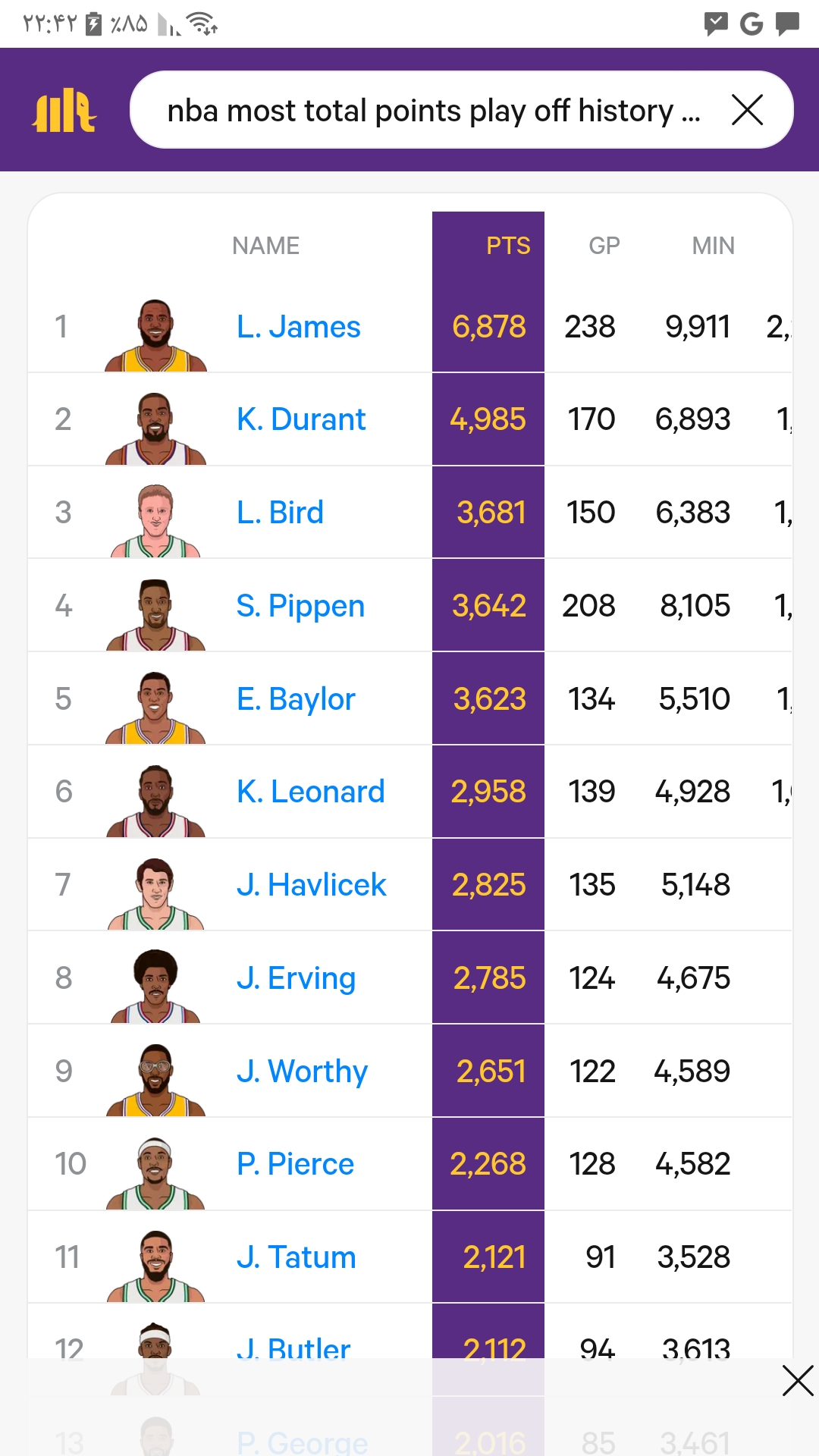Tap the StatMuse logo icon
The width and height of the screenshot is (819, 1456).
tap(64, 111)
